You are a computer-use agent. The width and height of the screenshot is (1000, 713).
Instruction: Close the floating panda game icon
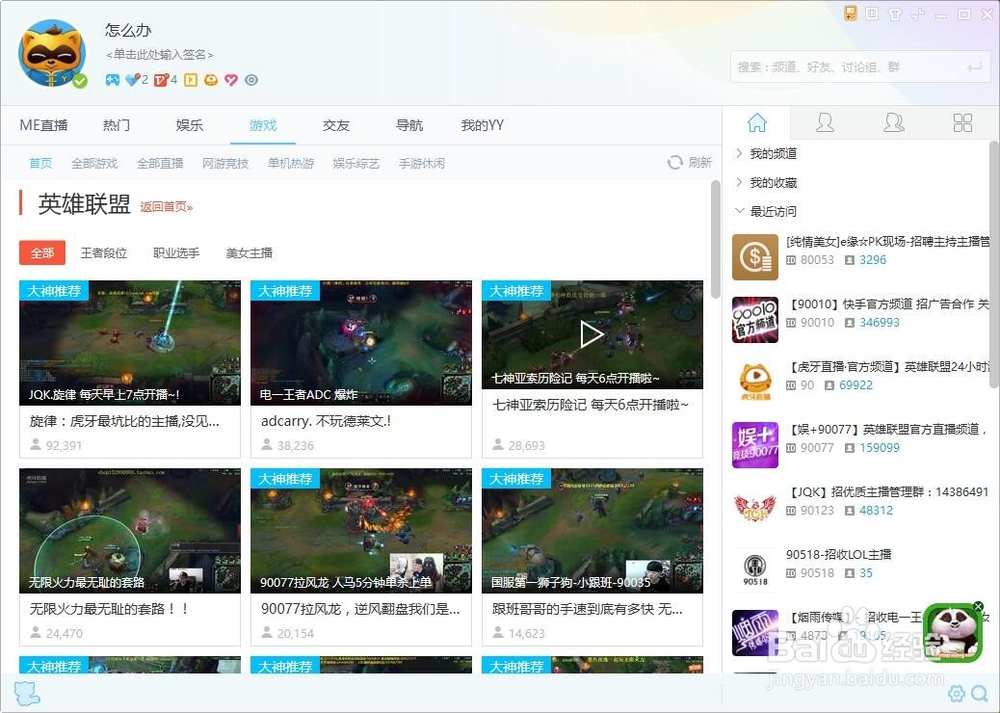coord(978,606)
